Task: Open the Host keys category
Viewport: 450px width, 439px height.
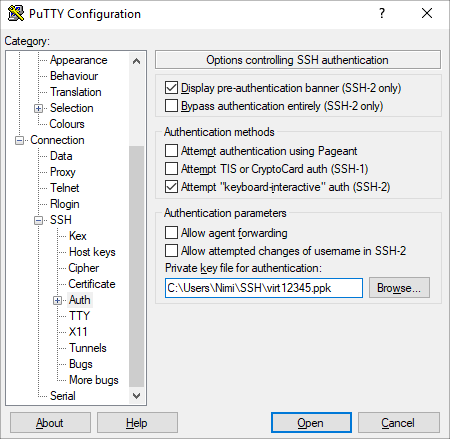Action: click(x=92, y=252)
